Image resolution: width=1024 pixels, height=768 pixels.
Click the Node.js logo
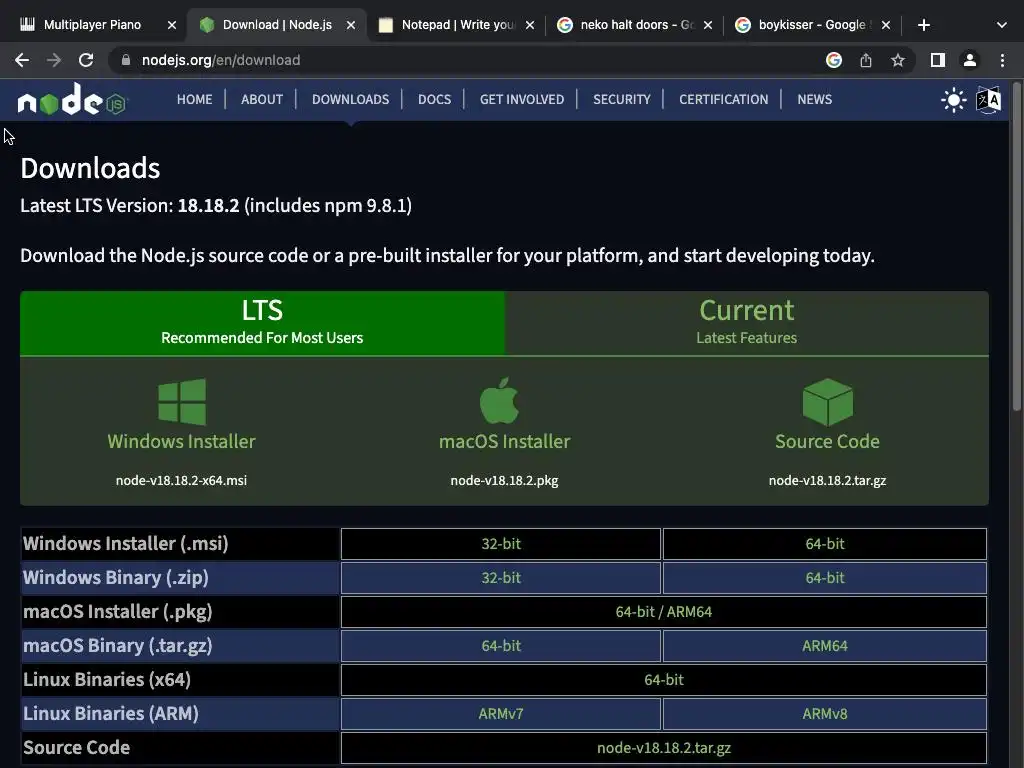tap(72, 100)
